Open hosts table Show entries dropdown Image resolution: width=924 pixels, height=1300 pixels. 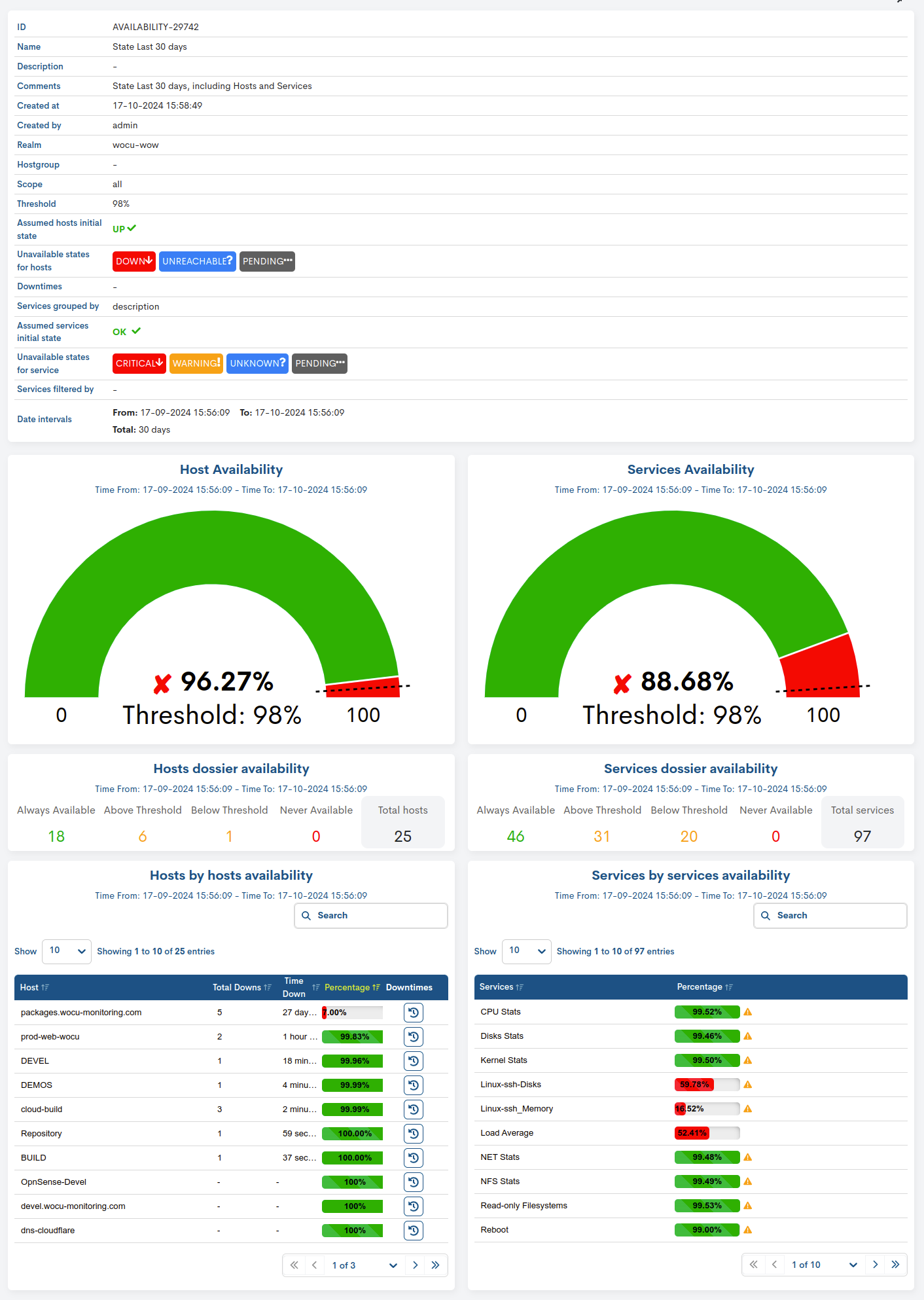67,951
